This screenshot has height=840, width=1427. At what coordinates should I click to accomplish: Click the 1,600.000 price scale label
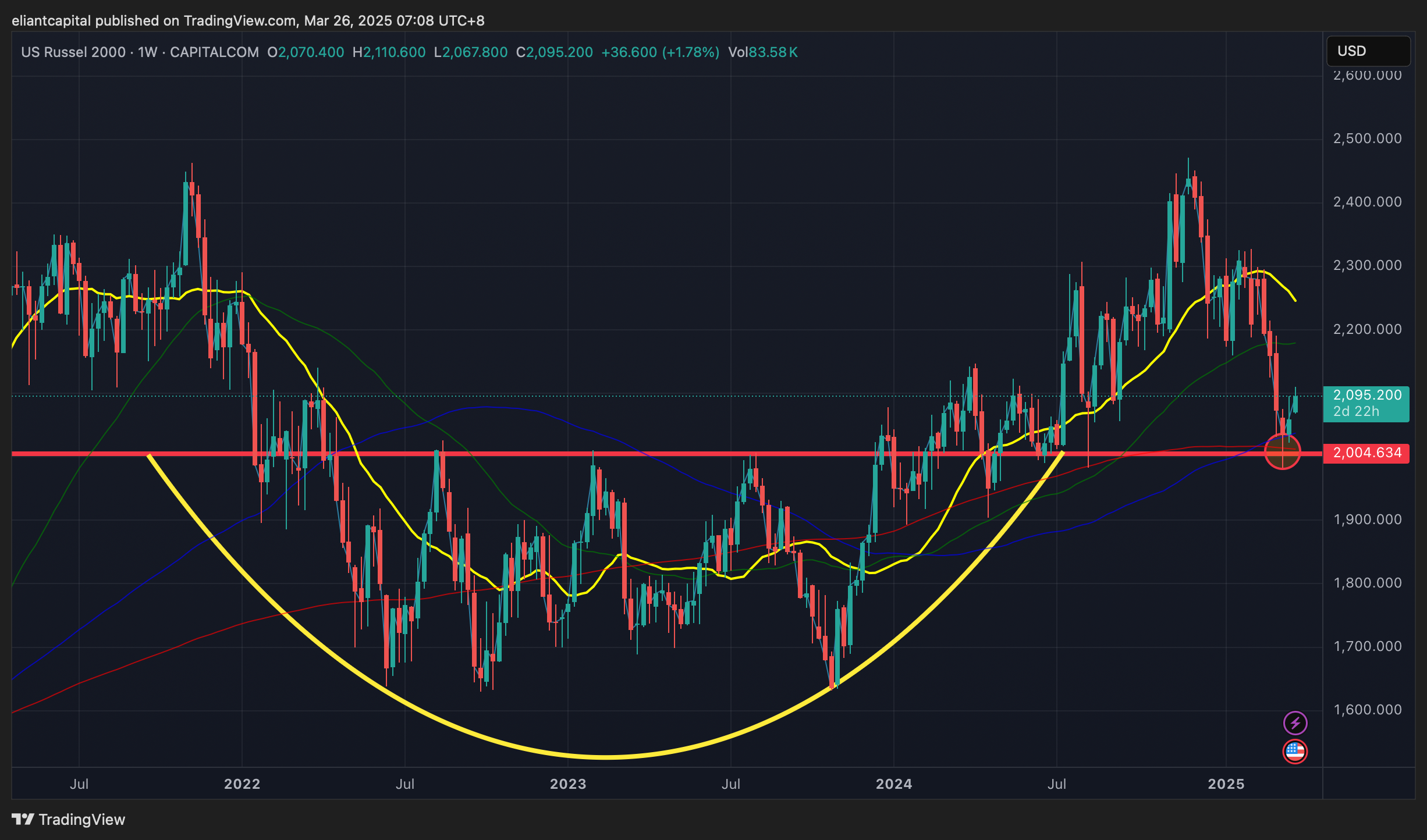click(x=1367, y=710)
